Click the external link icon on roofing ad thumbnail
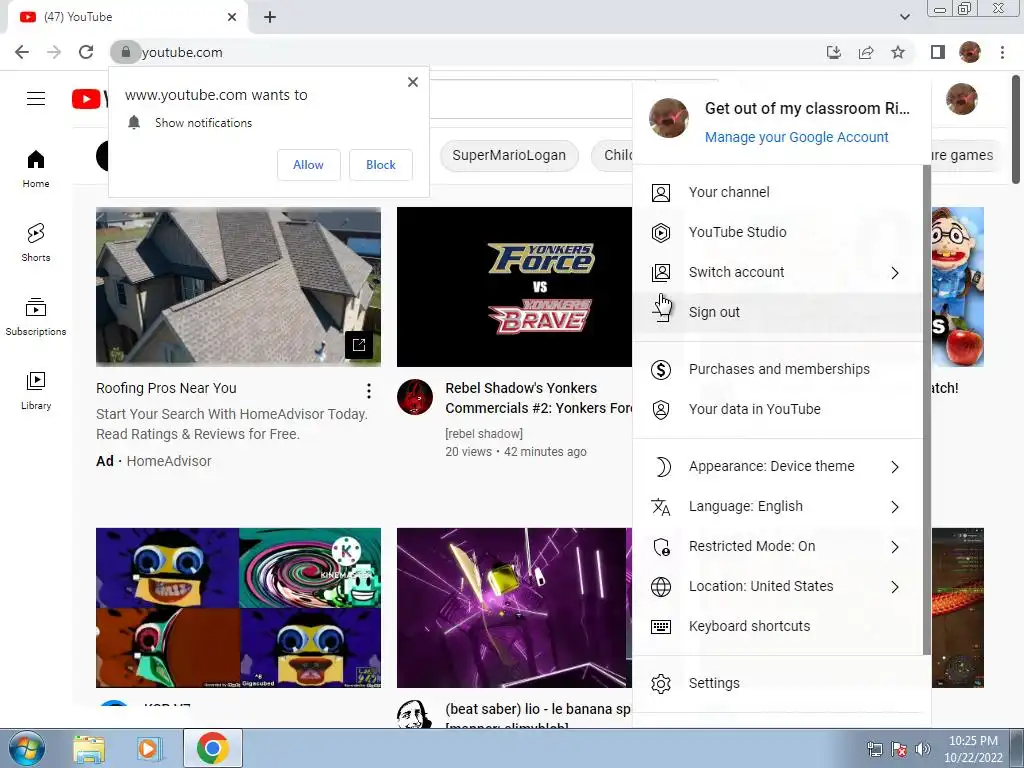 (x=359, y=345)
